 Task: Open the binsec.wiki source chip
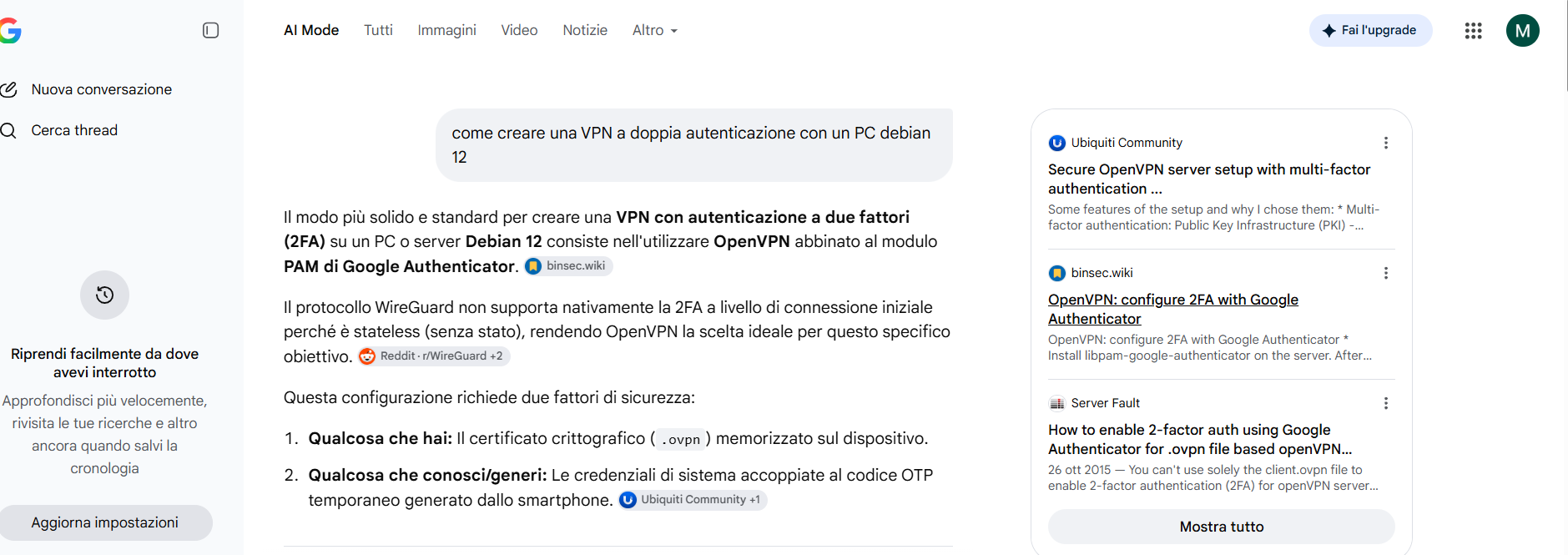click(567, 266)
